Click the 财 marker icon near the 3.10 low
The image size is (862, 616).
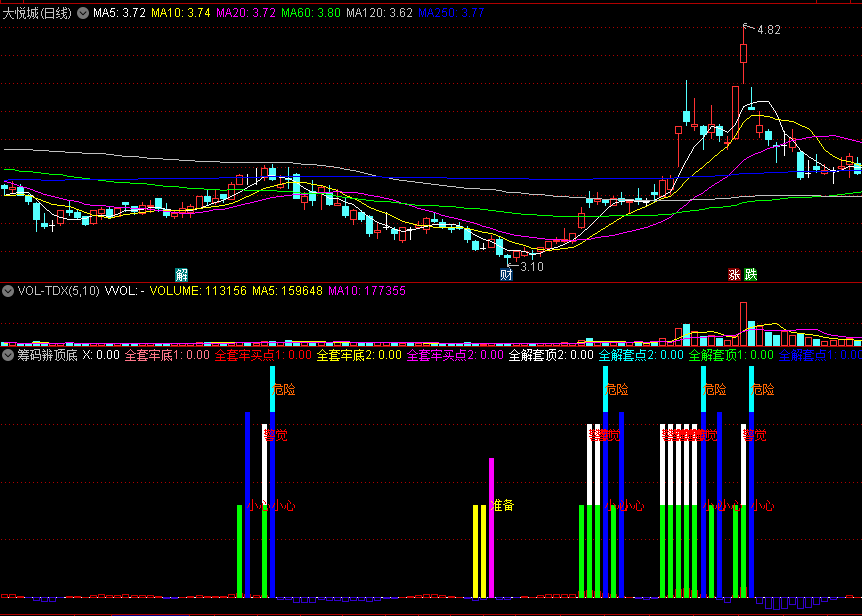click(x=506, y=275)
